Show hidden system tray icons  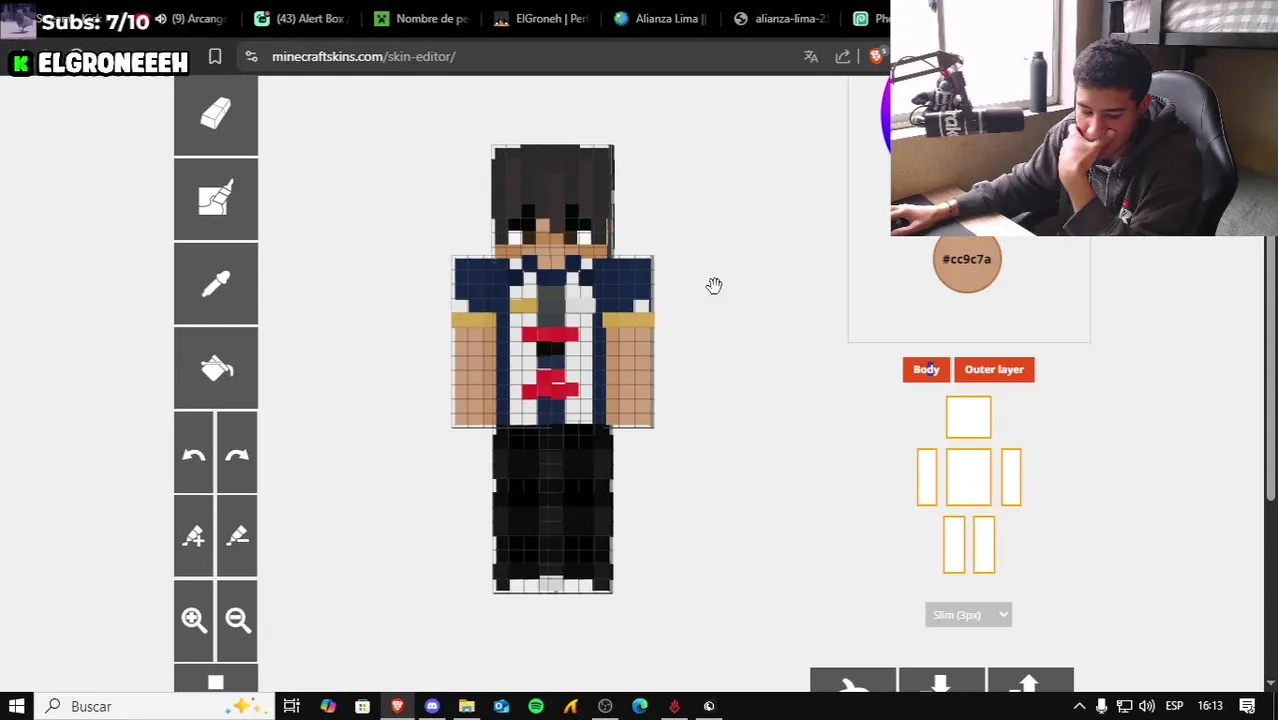pos(1079,706)
